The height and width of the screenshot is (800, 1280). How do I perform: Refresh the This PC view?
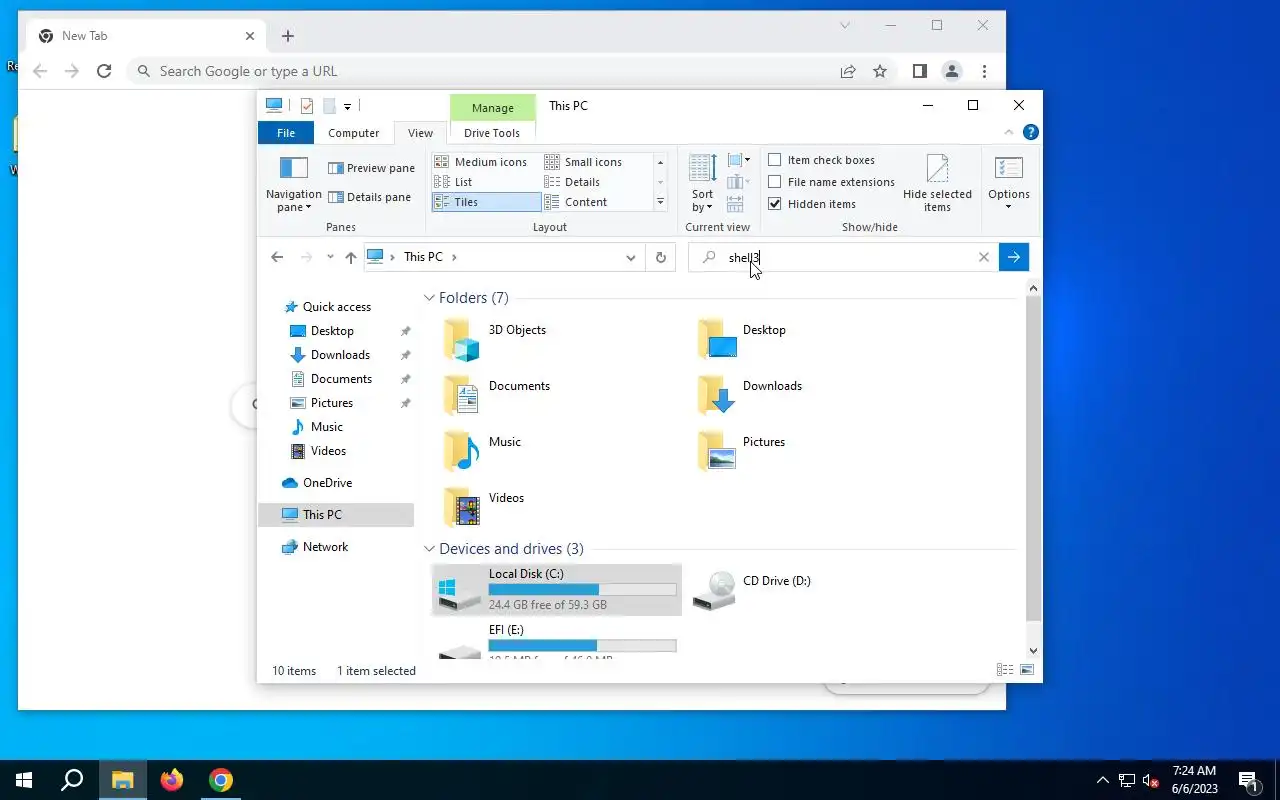click(660, 257)
